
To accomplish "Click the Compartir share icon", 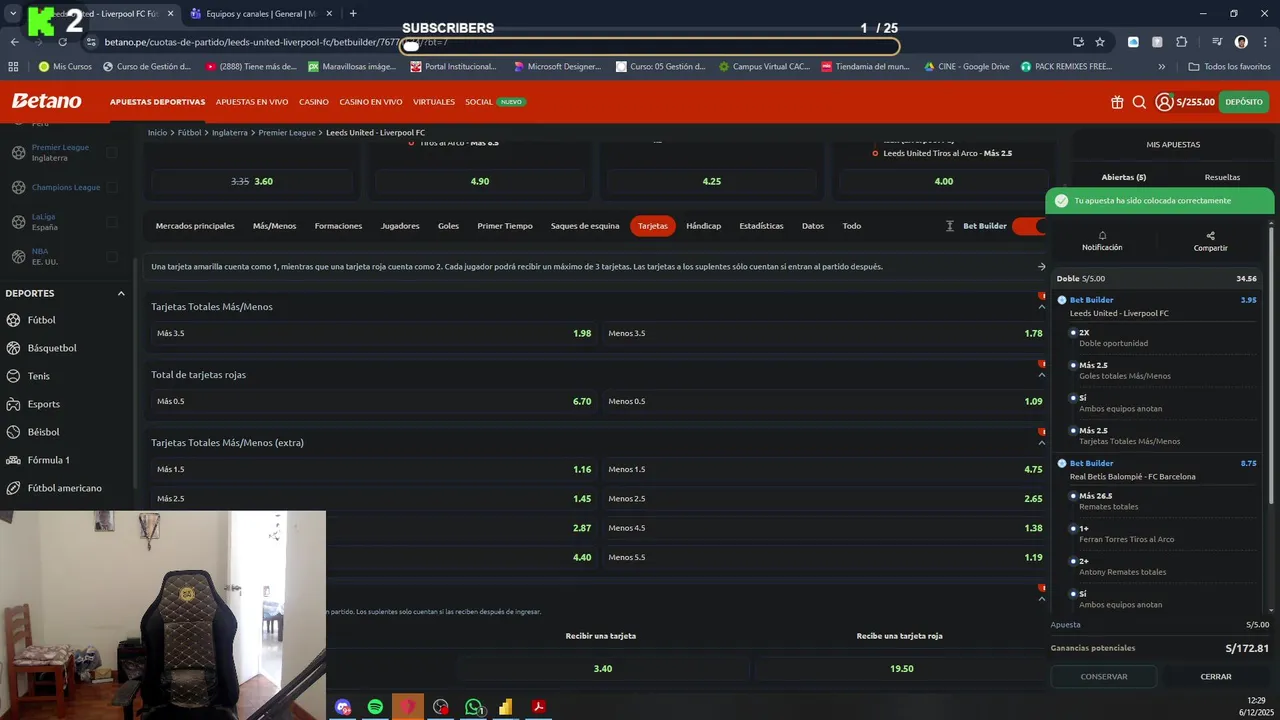I will [x=1210, y=236].
